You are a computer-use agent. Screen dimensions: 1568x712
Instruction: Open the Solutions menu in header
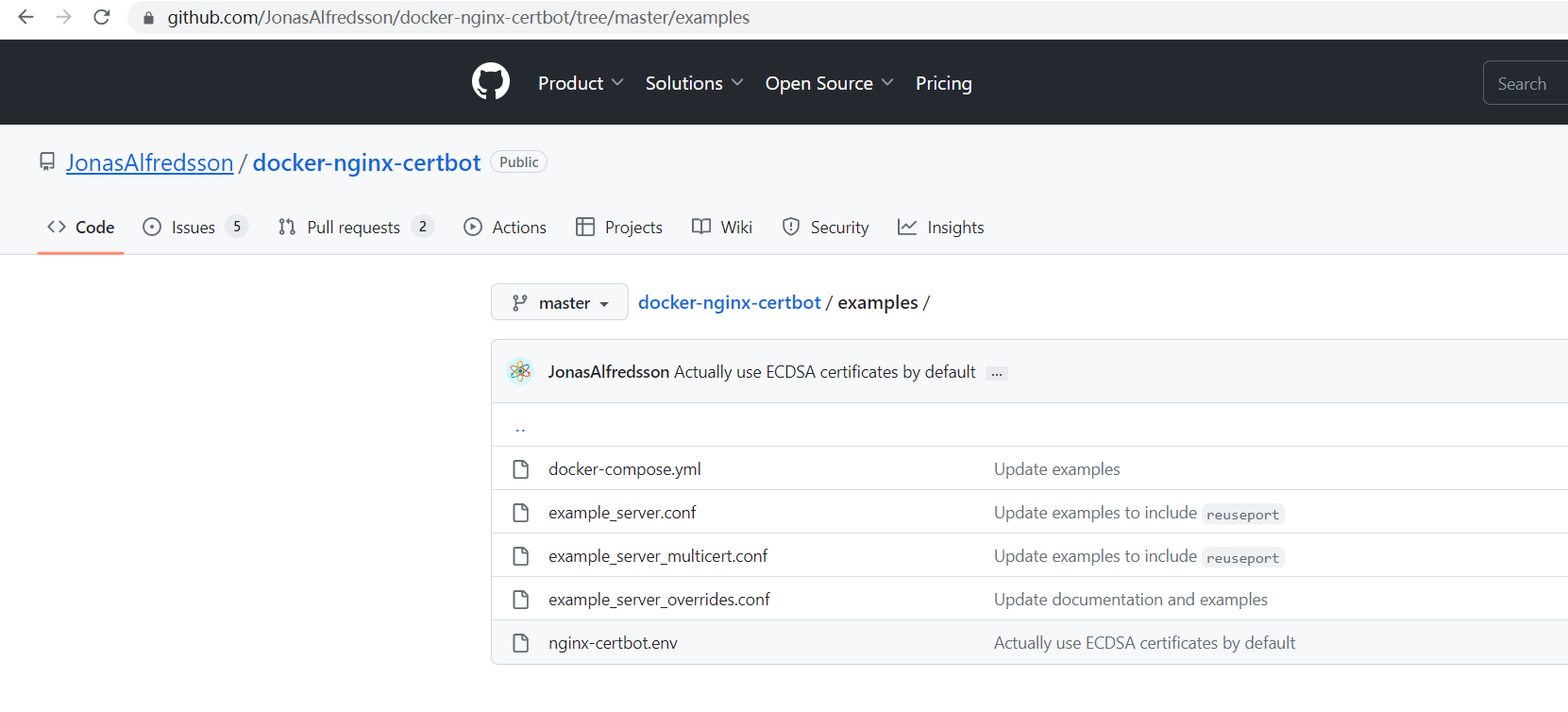(693, 83)
